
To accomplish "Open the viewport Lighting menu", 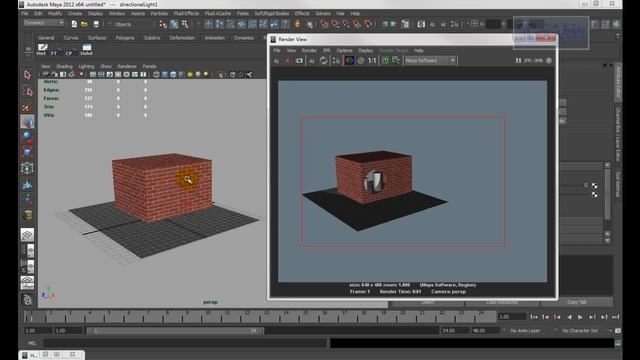I will 86,66.
